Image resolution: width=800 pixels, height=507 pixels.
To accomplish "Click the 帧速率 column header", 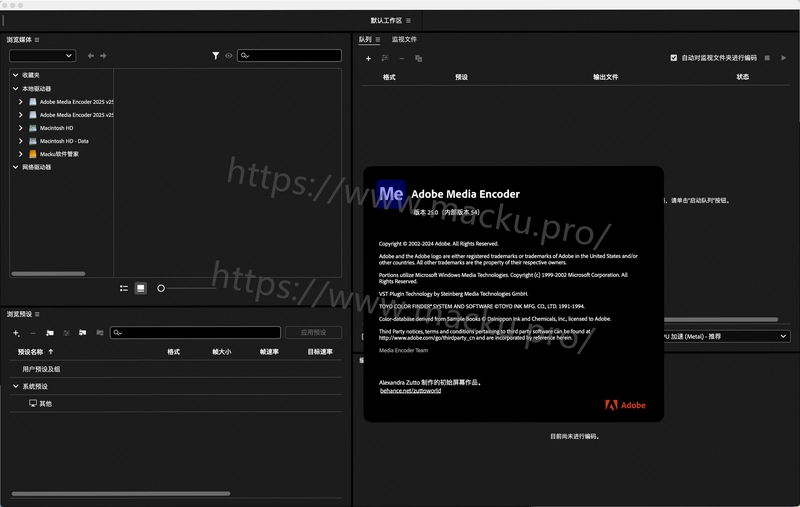I will click(x=269, y=352).
